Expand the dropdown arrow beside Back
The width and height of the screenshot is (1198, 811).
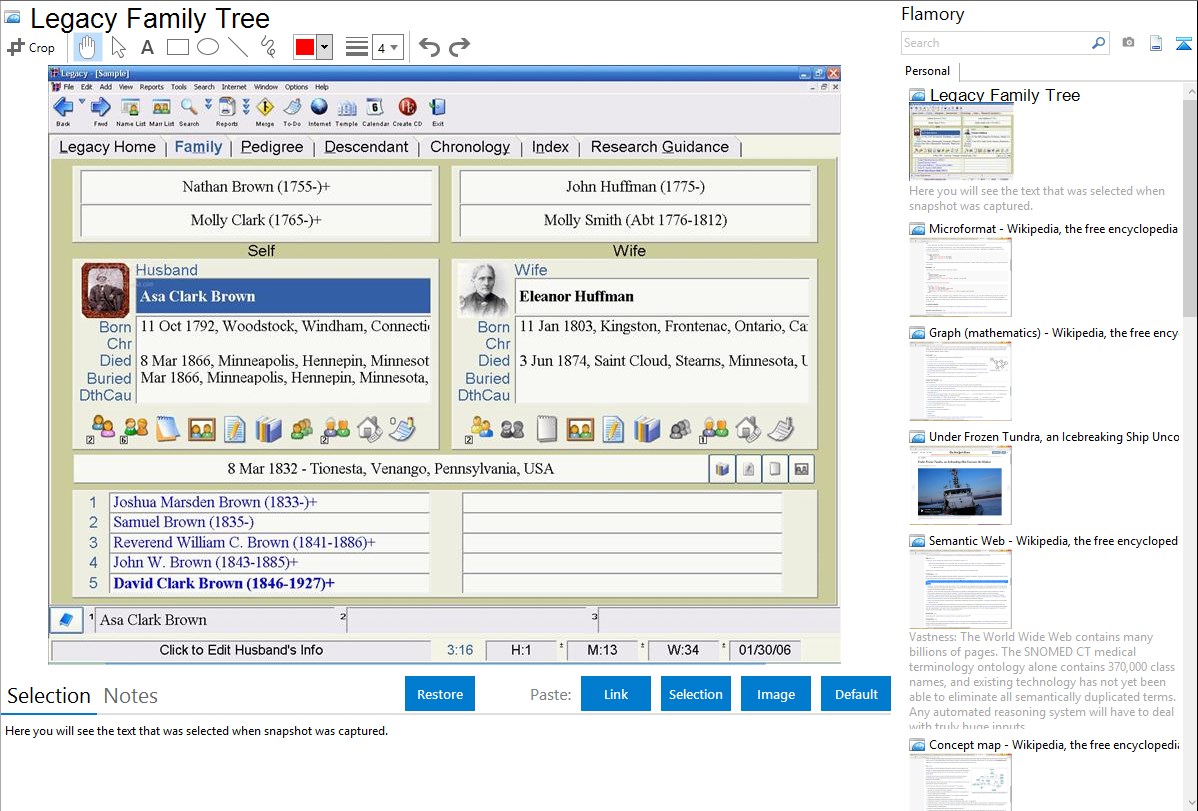[x=82, y=102]
